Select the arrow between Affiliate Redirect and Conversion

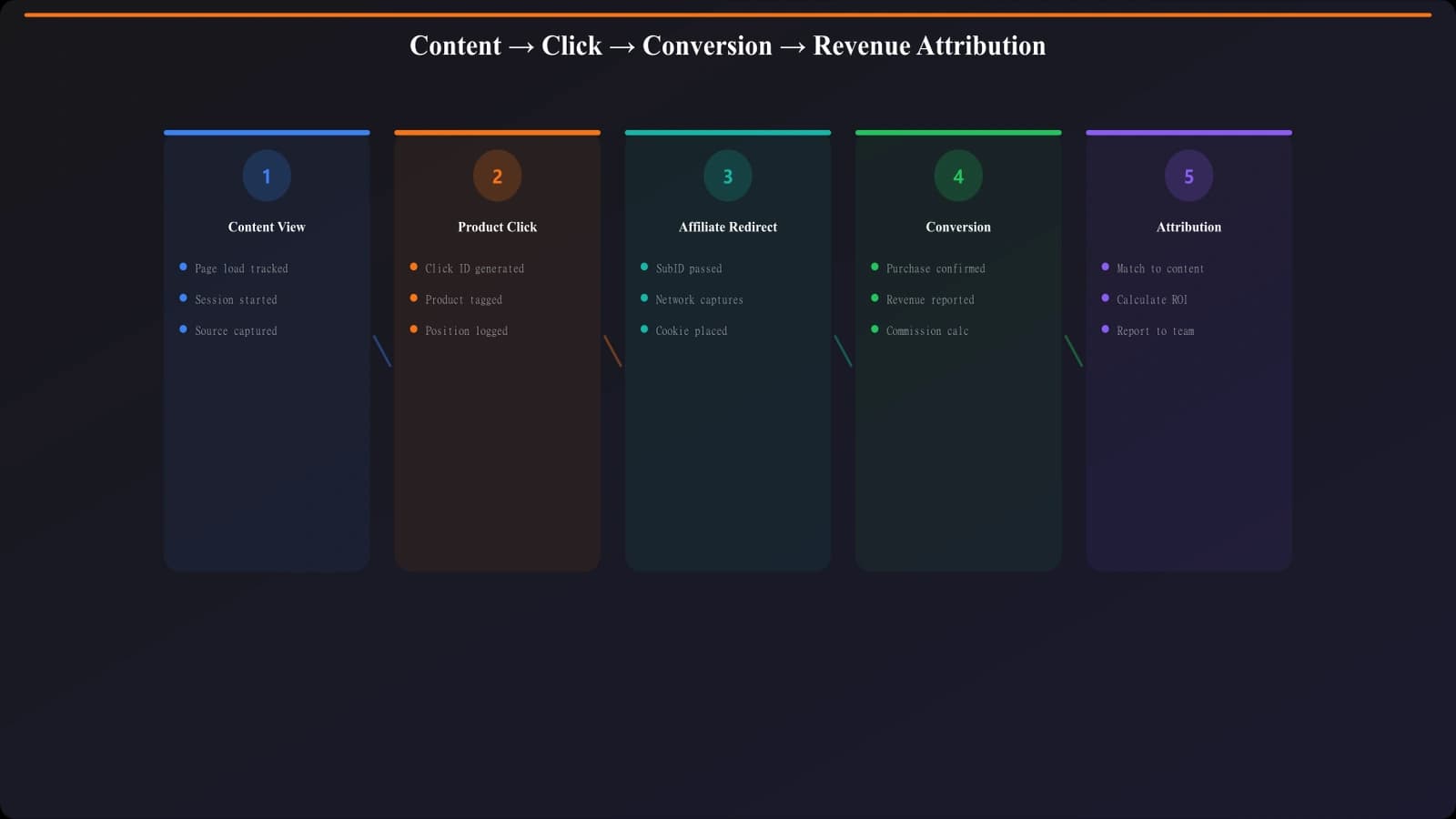[844, 352]
